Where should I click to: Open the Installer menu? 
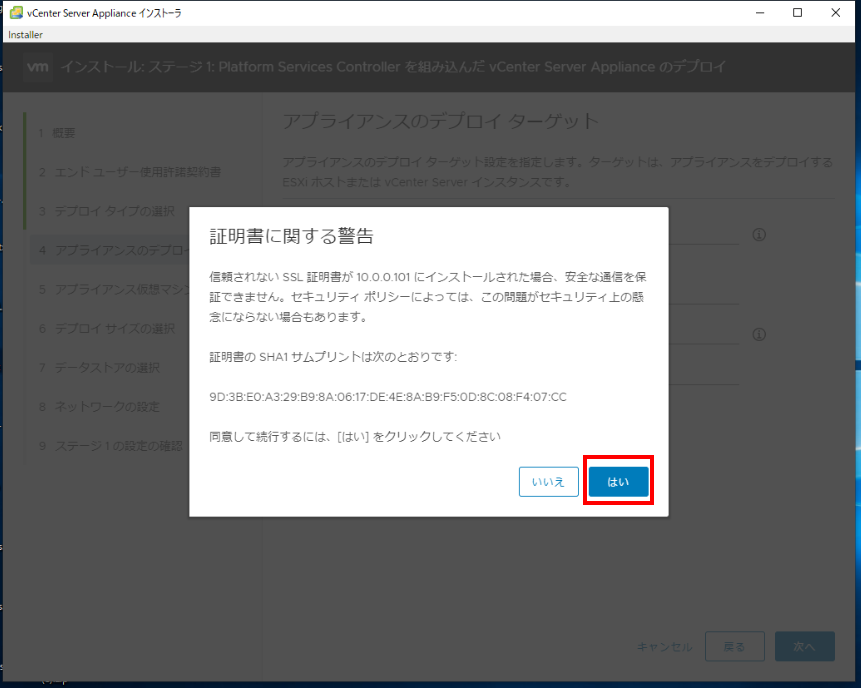pyautogui.click(x=25, y=35)
